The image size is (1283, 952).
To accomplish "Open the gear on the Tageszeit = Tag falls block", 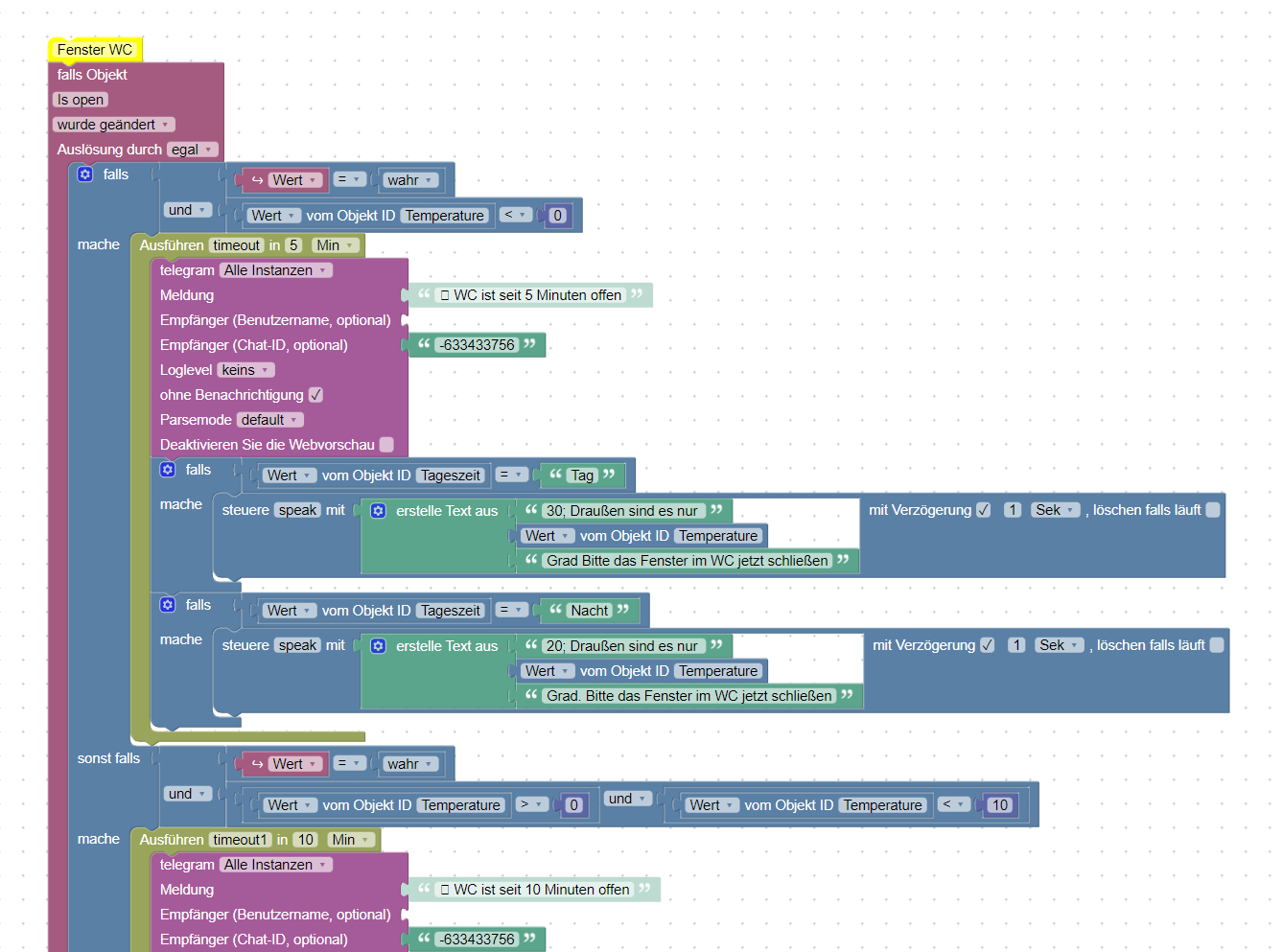I will [168, 470].
